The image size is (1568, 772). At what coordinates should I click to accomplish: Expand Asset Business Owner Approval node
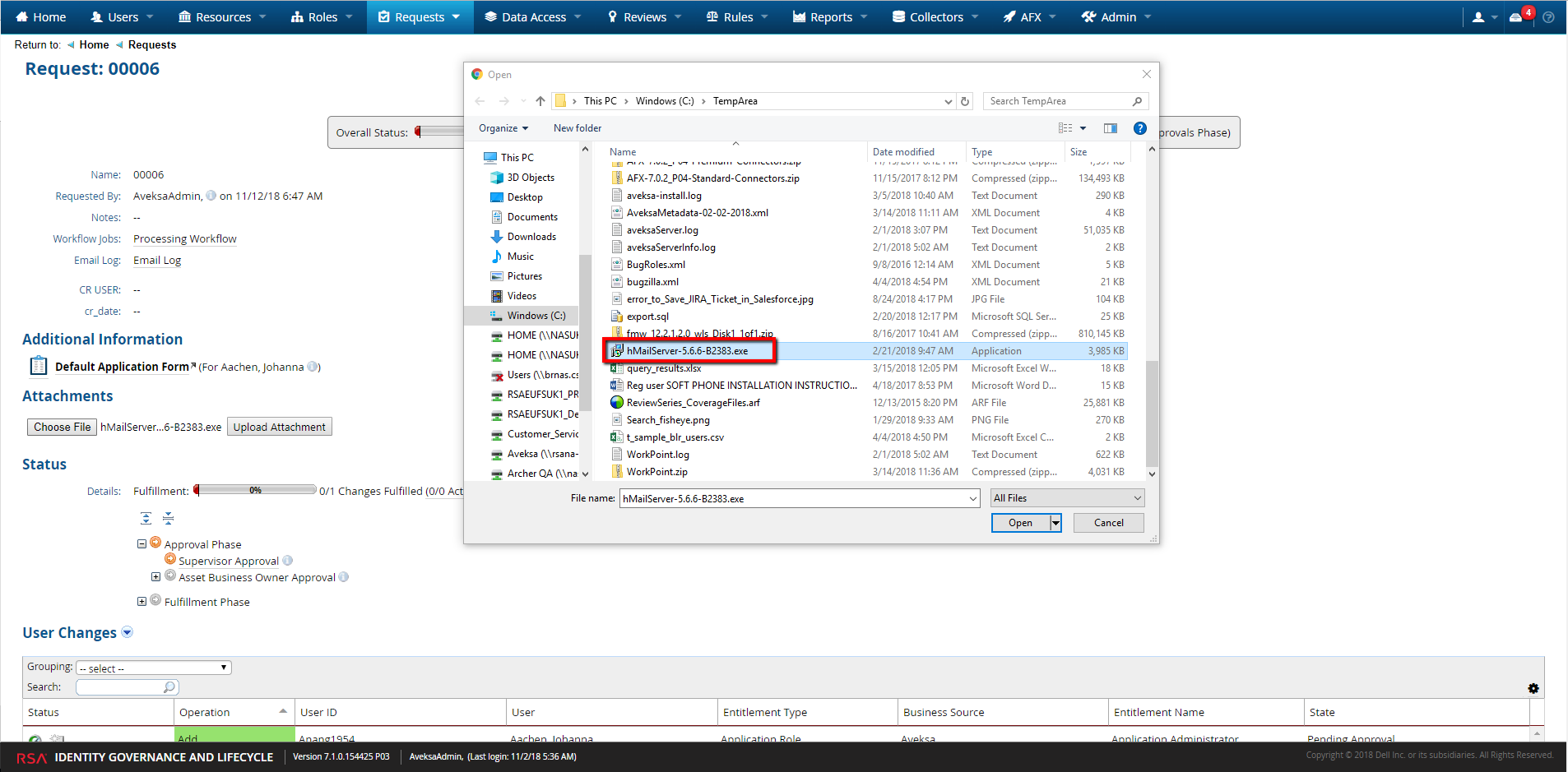pyautogui.click(x=157, y=576)
